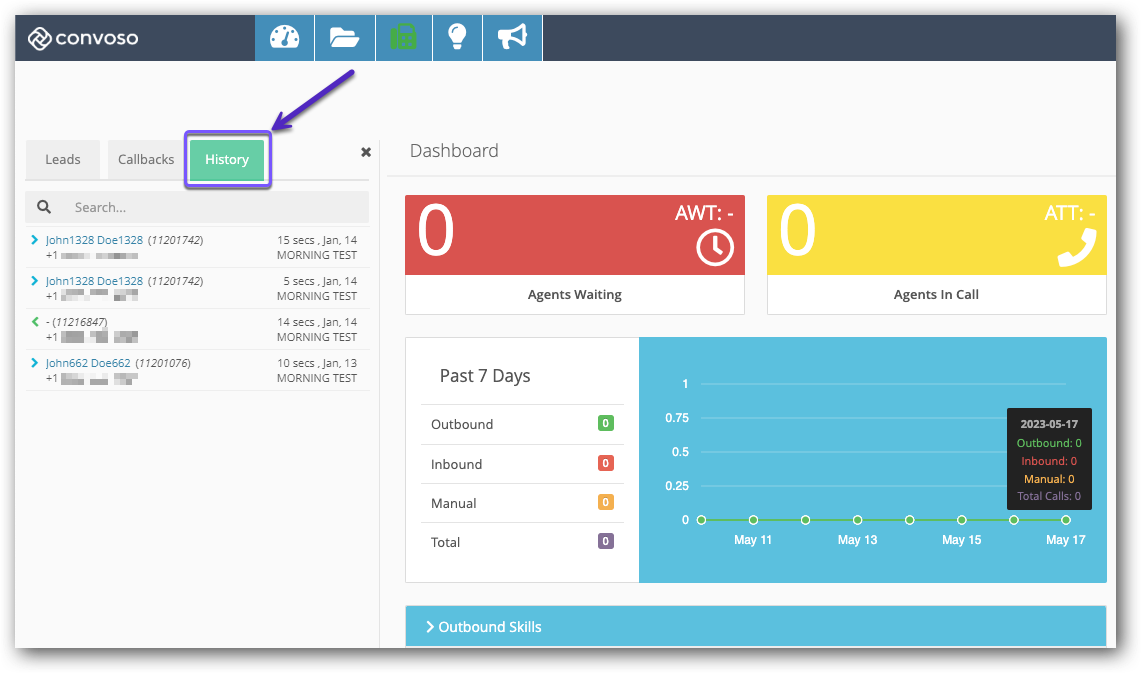The image size is (1141, 673).
Task: Open the John662 Doe662 lead link
Action: pos(88,363)
